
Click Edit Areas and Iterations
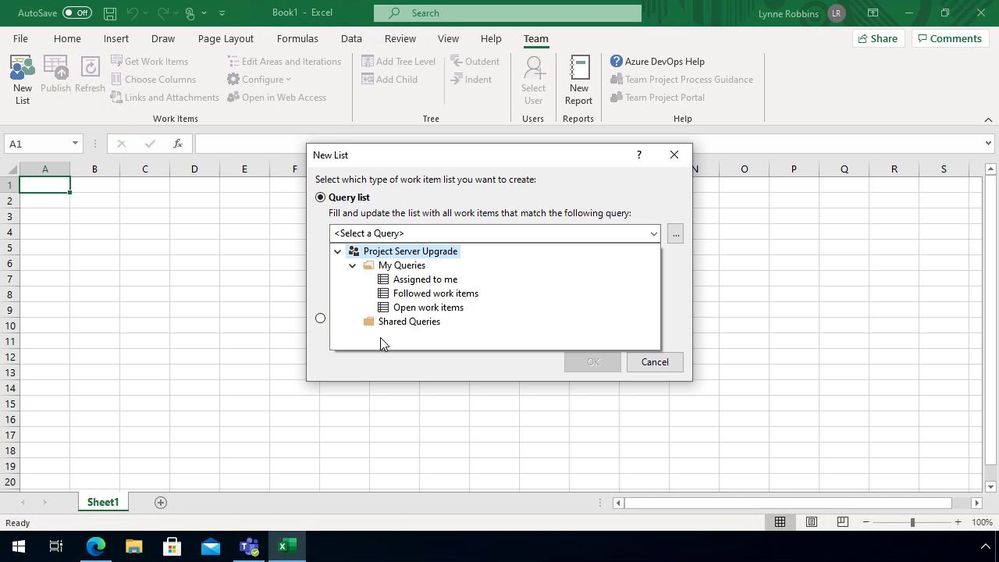coord(284,61)
